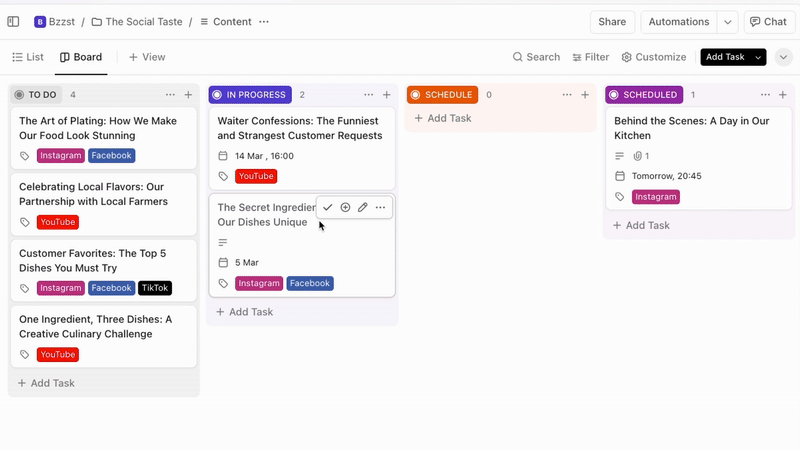800x450 pixels.
Task: Click the add subtask circle-plus icon
Action: [x=345, y=207]
